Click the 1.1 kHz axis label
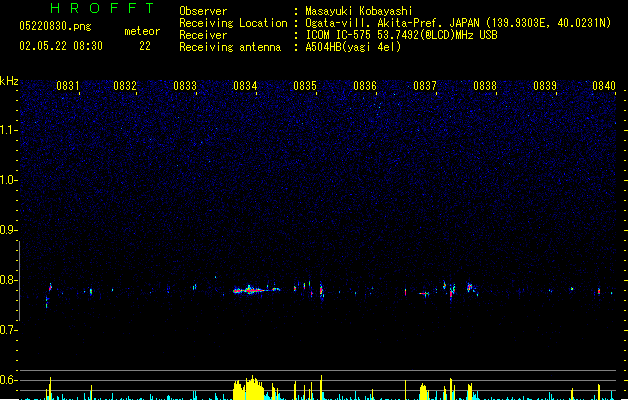Viewport: 629px width, 400px height. (8, 130)
